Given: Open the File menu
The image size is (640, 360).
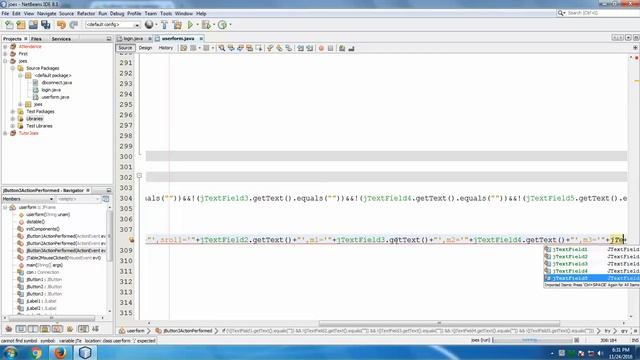Looking at the screenshot, I should 5,13.
